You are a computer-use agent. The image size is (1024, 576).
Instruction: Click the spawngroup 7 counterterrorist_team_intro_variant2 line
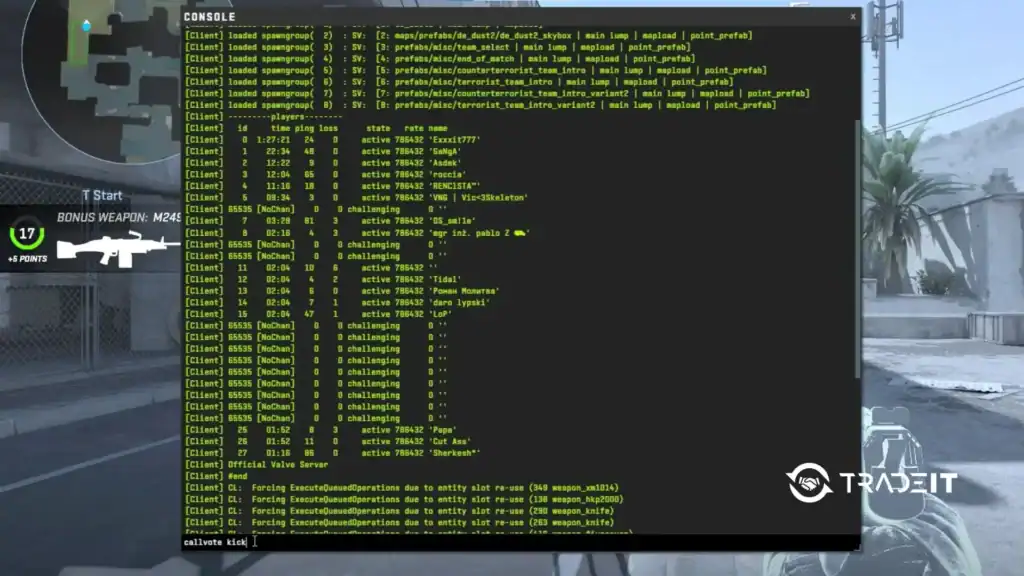click(x=497, y=94)
